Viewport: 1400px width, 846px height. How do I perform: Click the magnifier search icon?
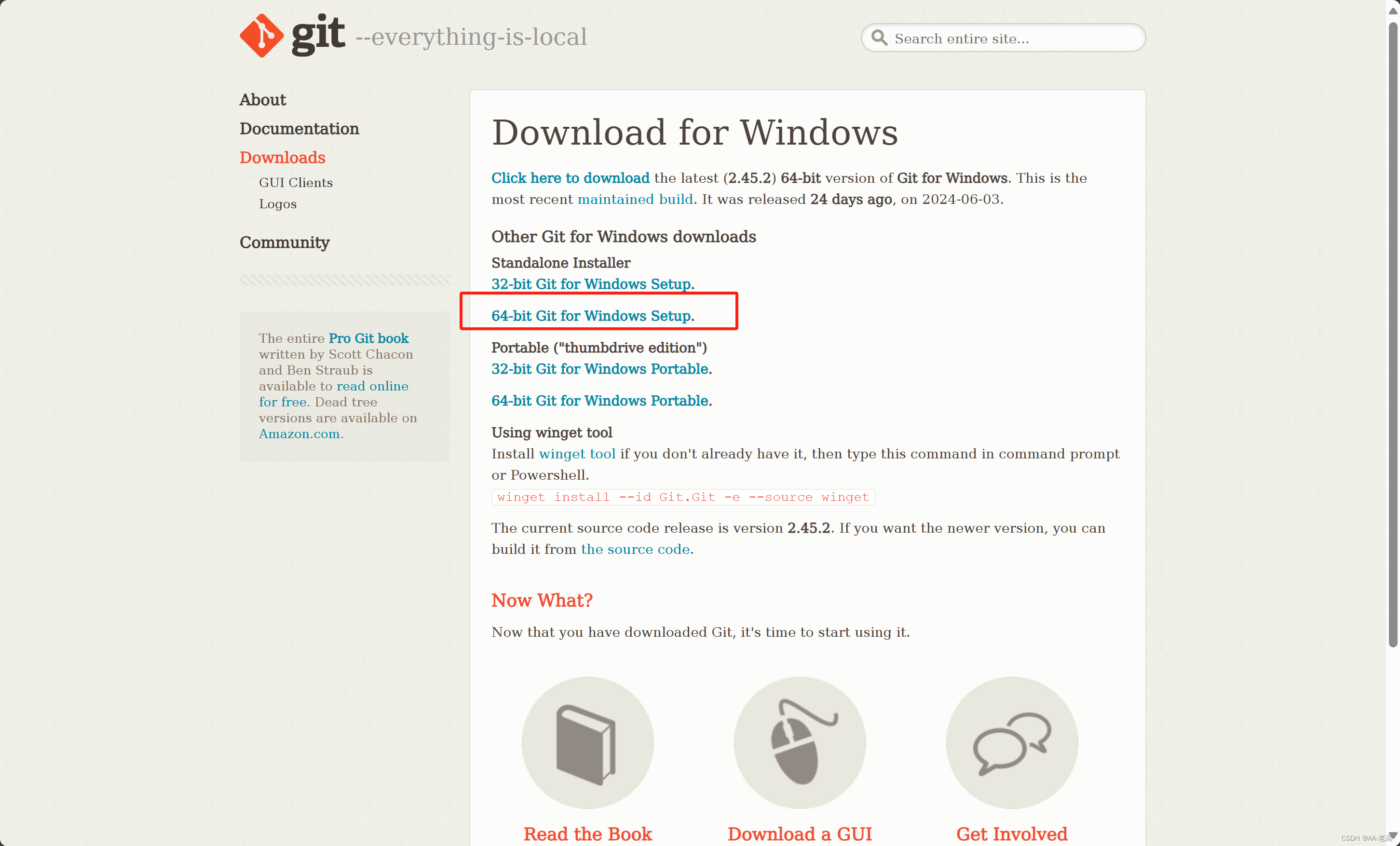[x=879, y=38]
